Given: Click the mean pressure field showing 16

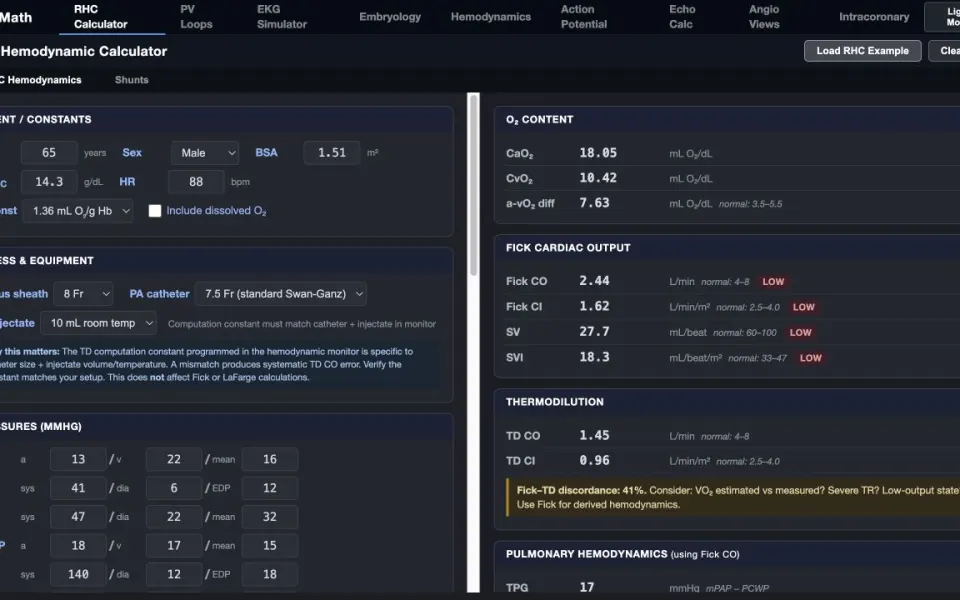Looking at the screenshot, I should pos(270,459).
